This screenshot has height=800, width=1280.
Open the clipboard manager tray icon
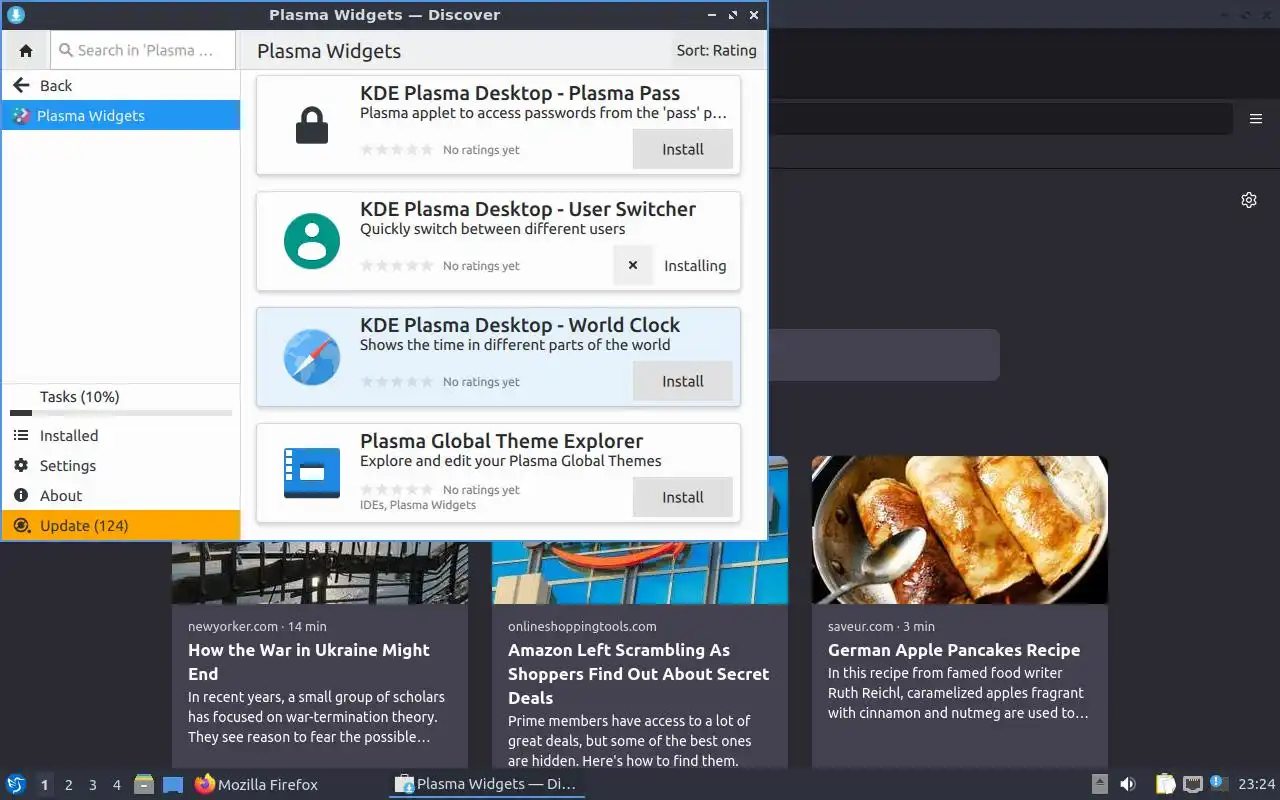1165,784
